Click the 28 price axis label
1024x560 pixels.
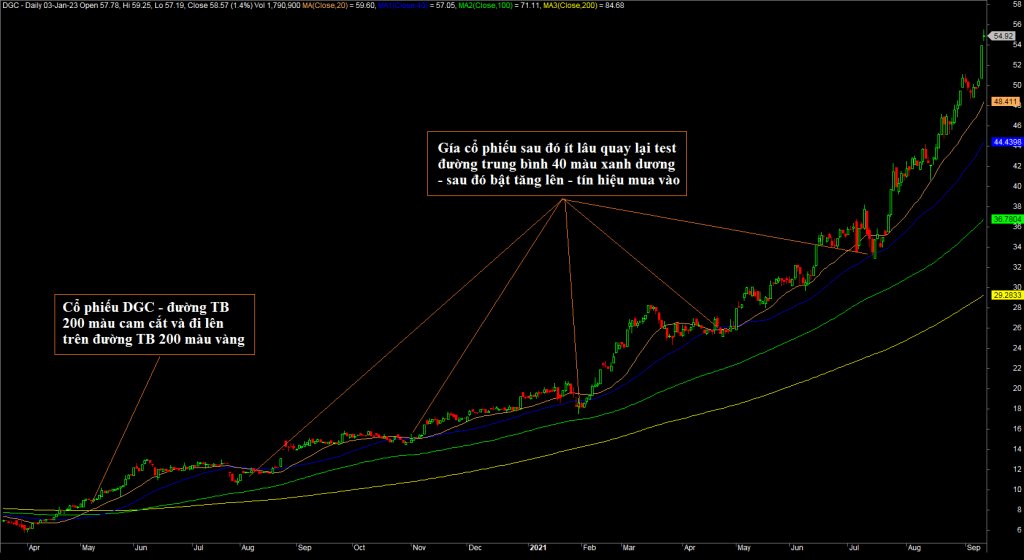(x=1017, y=307)
